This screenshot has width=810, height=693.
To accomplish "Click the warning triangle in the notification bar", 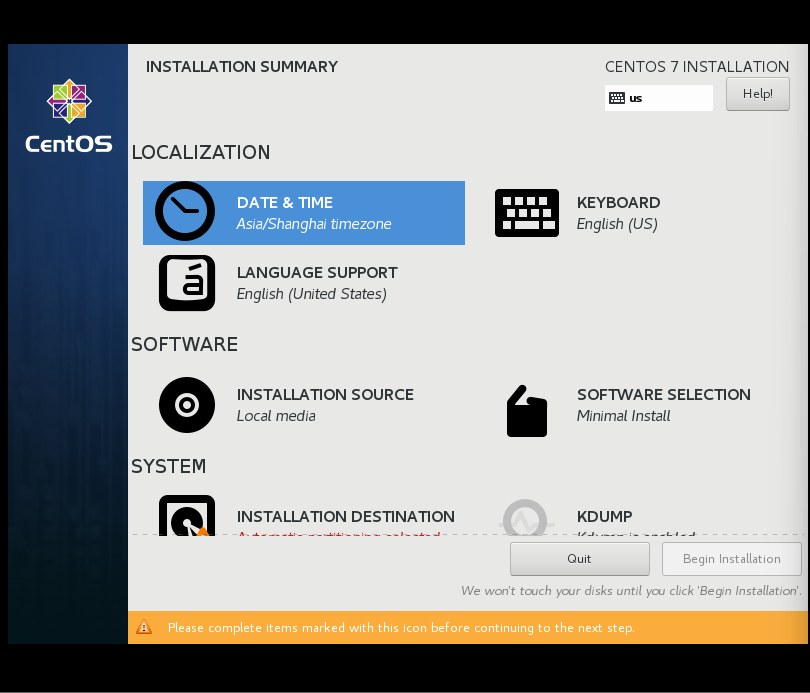I will point(145,627).
